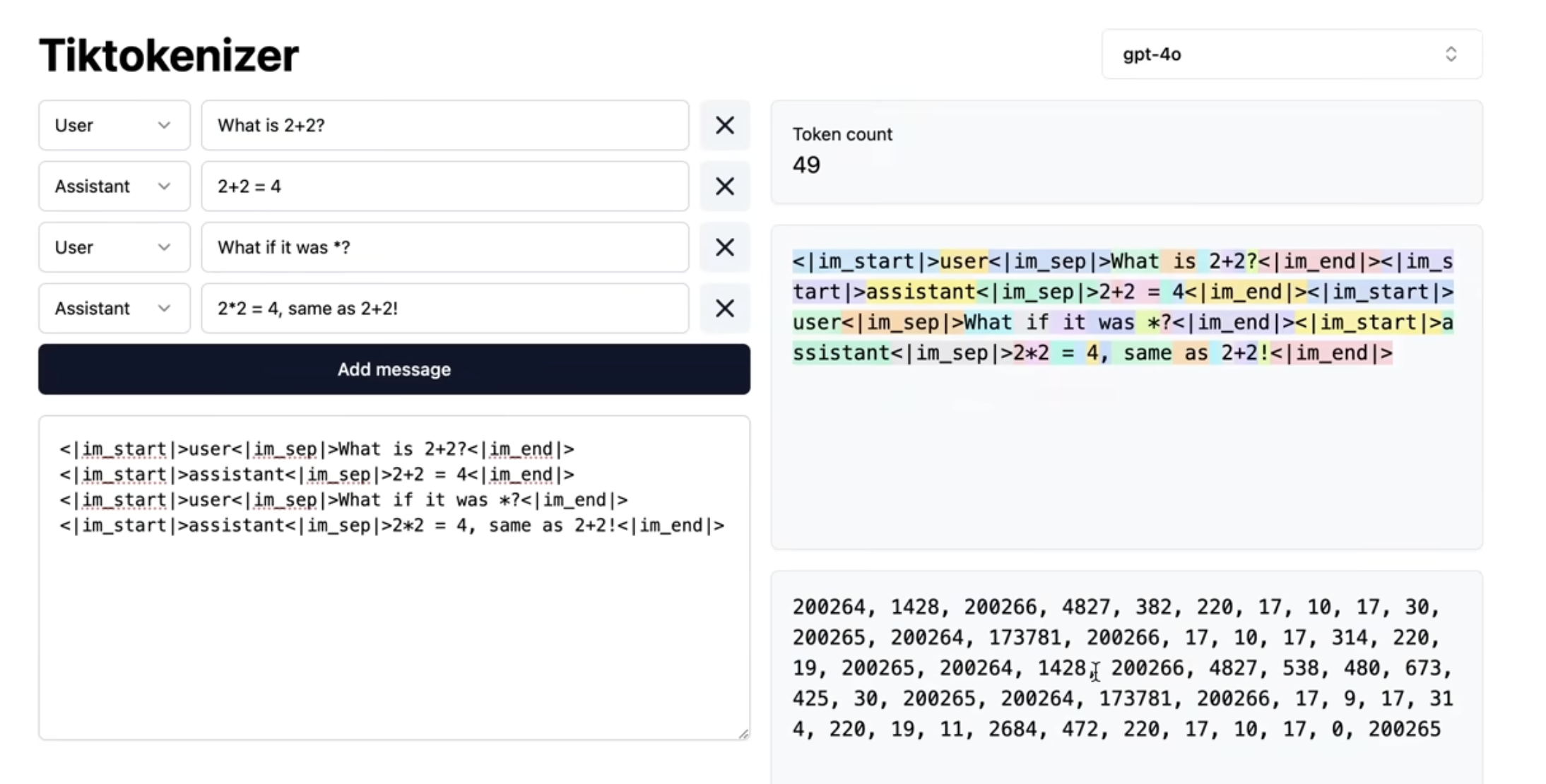This screenshot has width=1546, height=784.
Task: Edit the 'What if it was *?' field
Action: click(x=445, y=247)
